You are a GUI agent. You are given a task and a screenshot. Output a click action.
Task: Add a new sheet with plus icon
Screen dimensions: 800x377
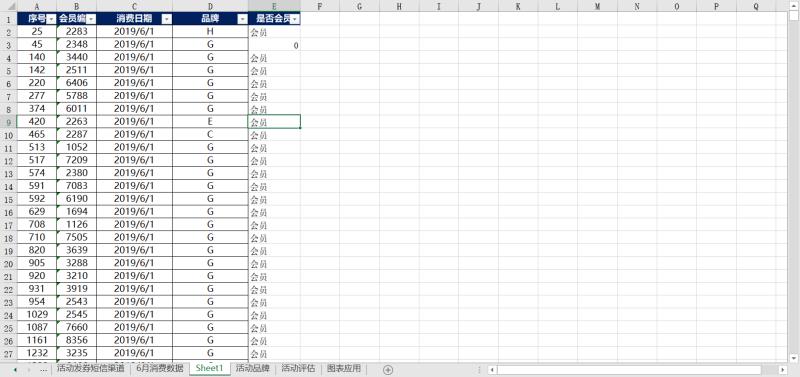click(x=388, y=369)
